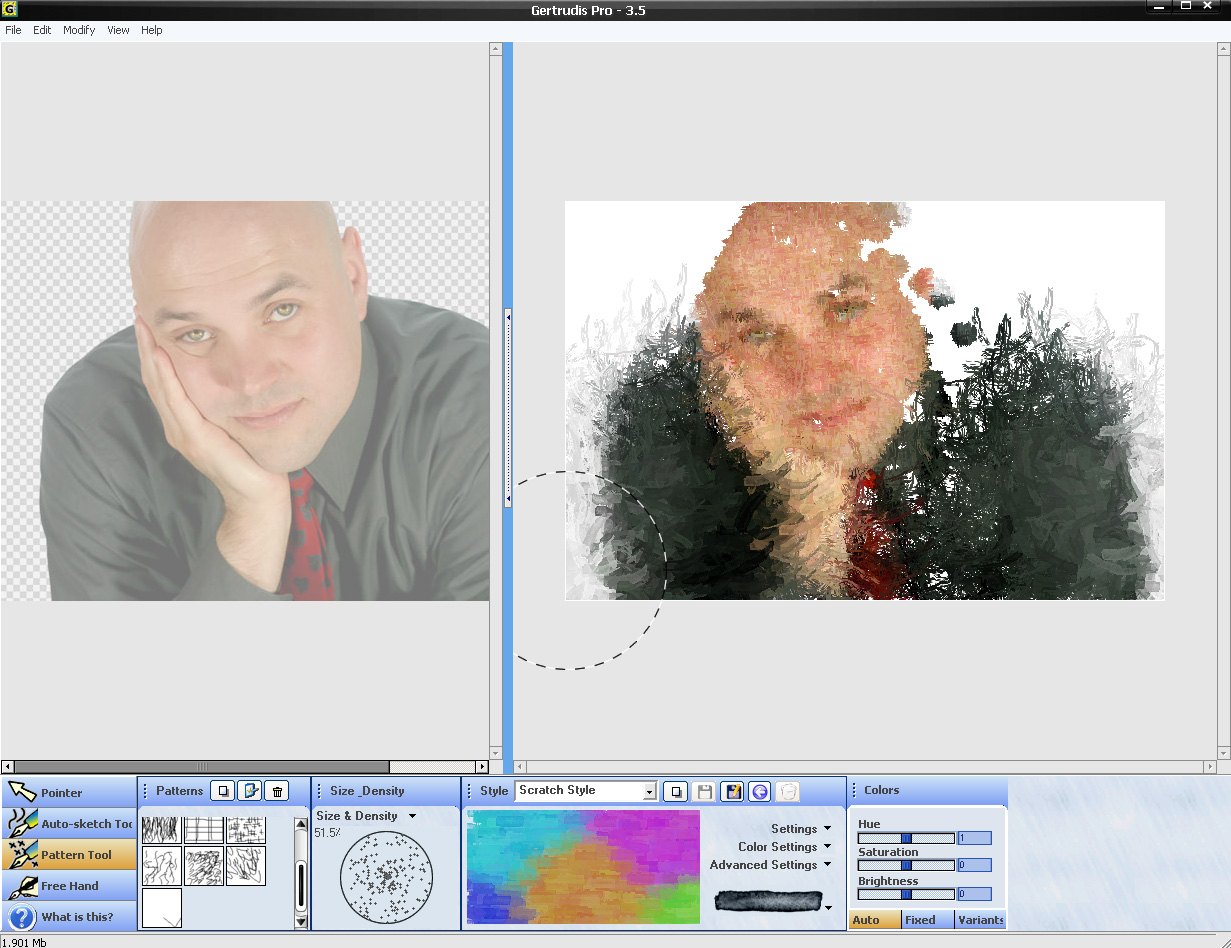The image size is (1231, 948).
Task: Select the crosshatch plus-marks pattern thumbnail
Action: click(245, 829)
